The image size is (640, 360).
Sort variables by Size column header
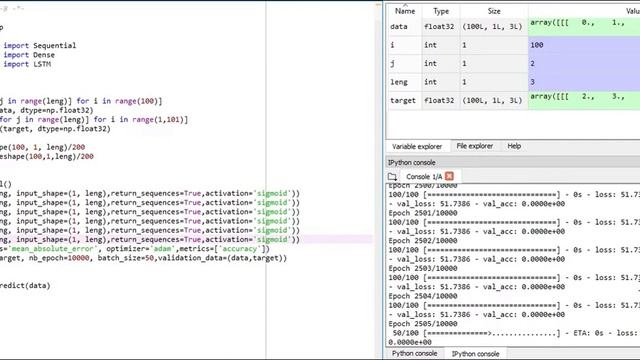(x=494, y=11)
